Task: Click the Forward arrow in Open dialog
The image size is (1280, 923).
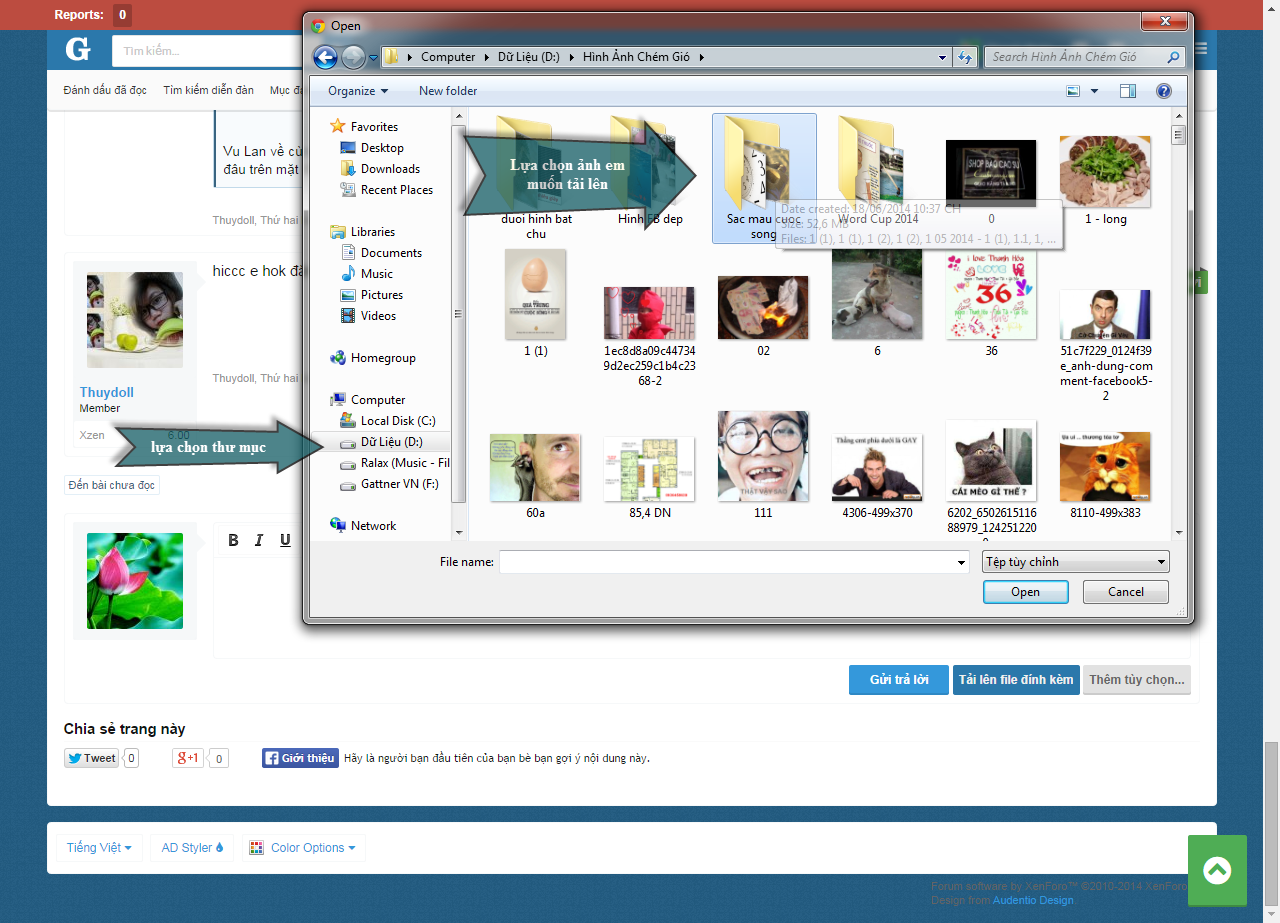Action: pyautogui.click(x=353, y=57)
